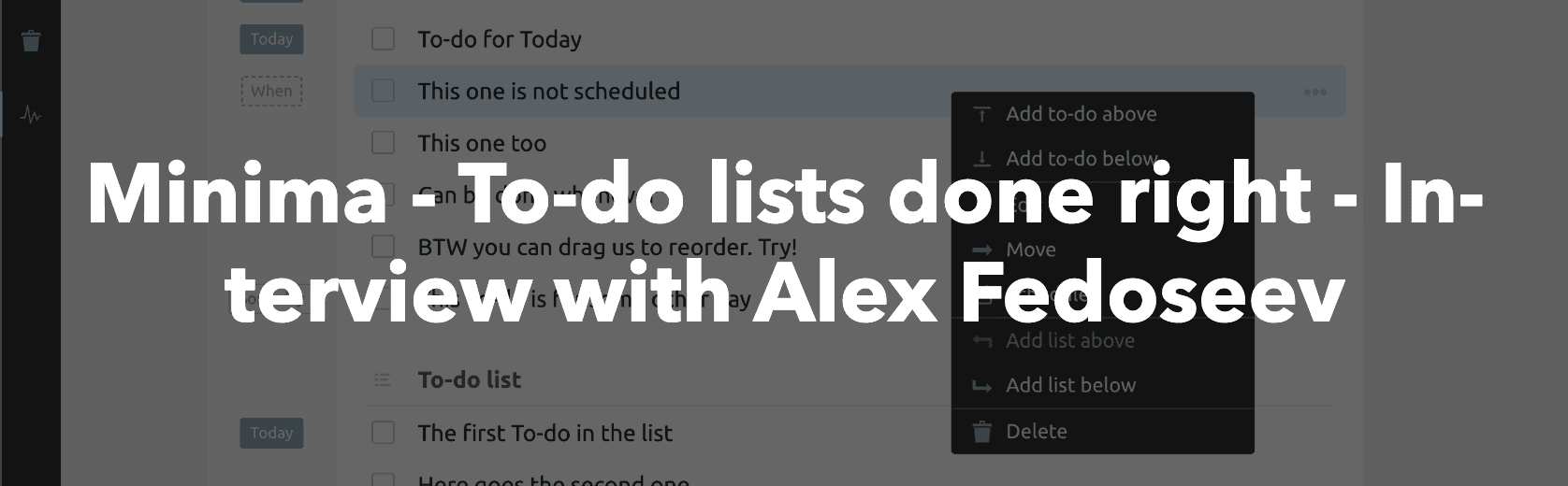Open the Today tag on first to-do
Screen dimensions: 1568x486
coord(271,39)
